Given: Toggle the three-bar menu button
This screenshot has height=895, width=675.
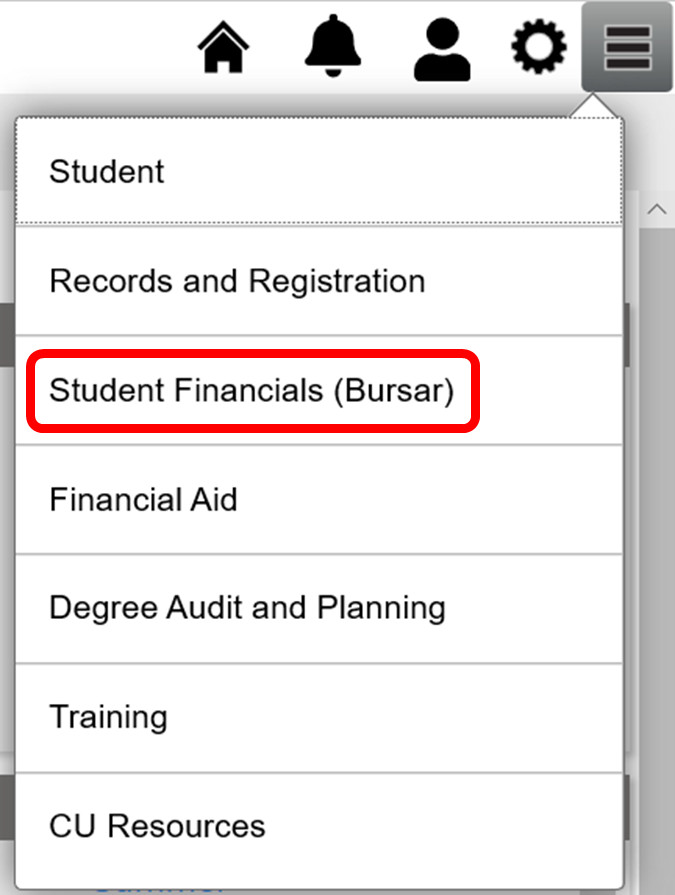Looking at the screenshot, I should 627,47.
